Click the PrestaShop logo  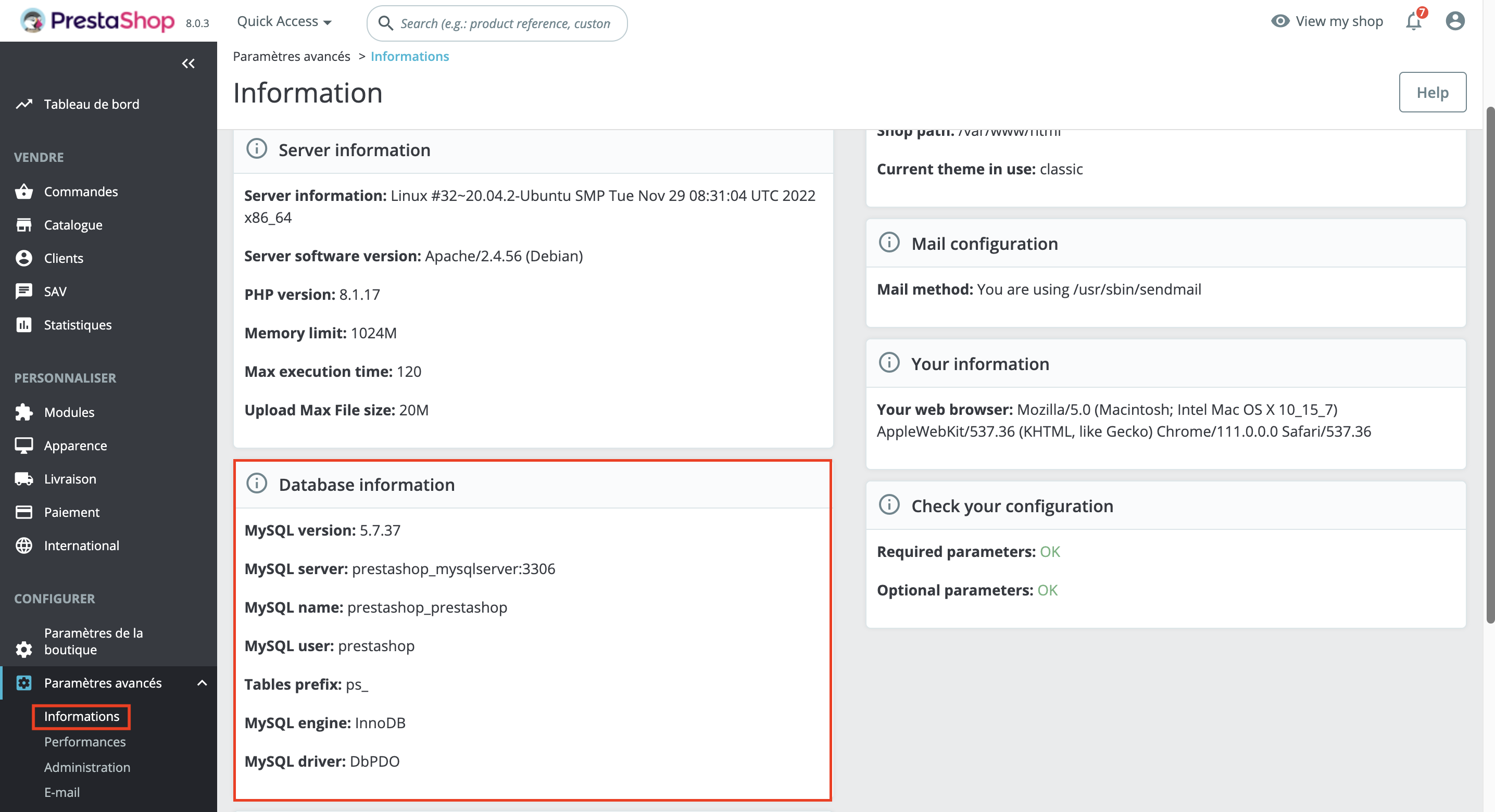[97, 21]
